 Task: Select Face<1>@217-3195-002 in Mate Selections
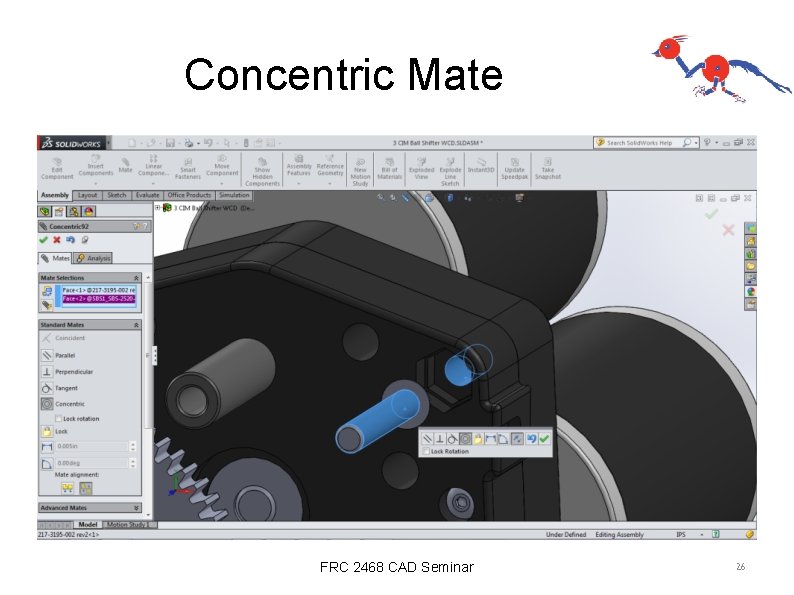pyautogui.click(x=98, y=290)
